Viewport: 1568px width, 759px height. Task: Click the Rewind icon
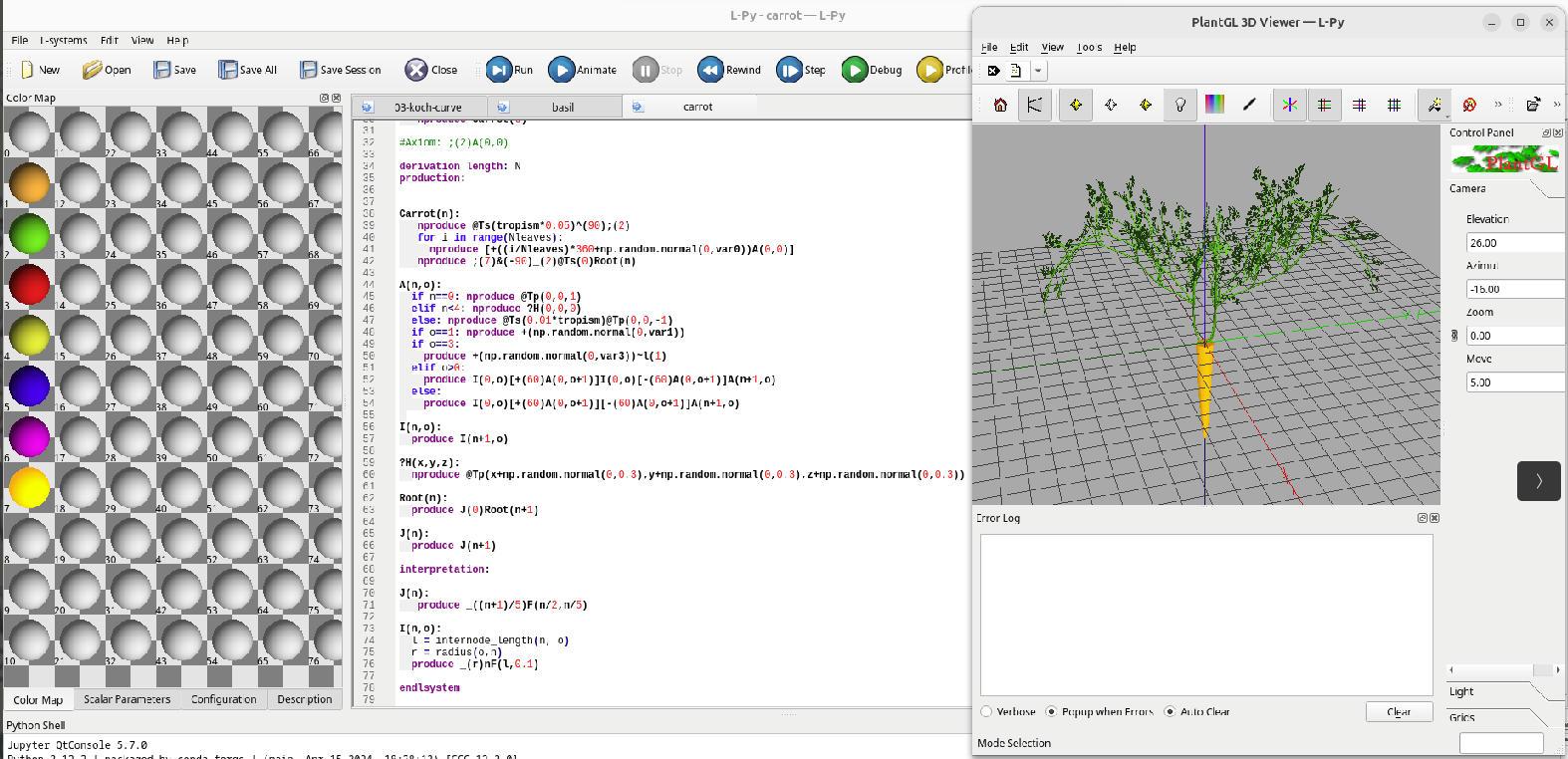click(710, 70)
